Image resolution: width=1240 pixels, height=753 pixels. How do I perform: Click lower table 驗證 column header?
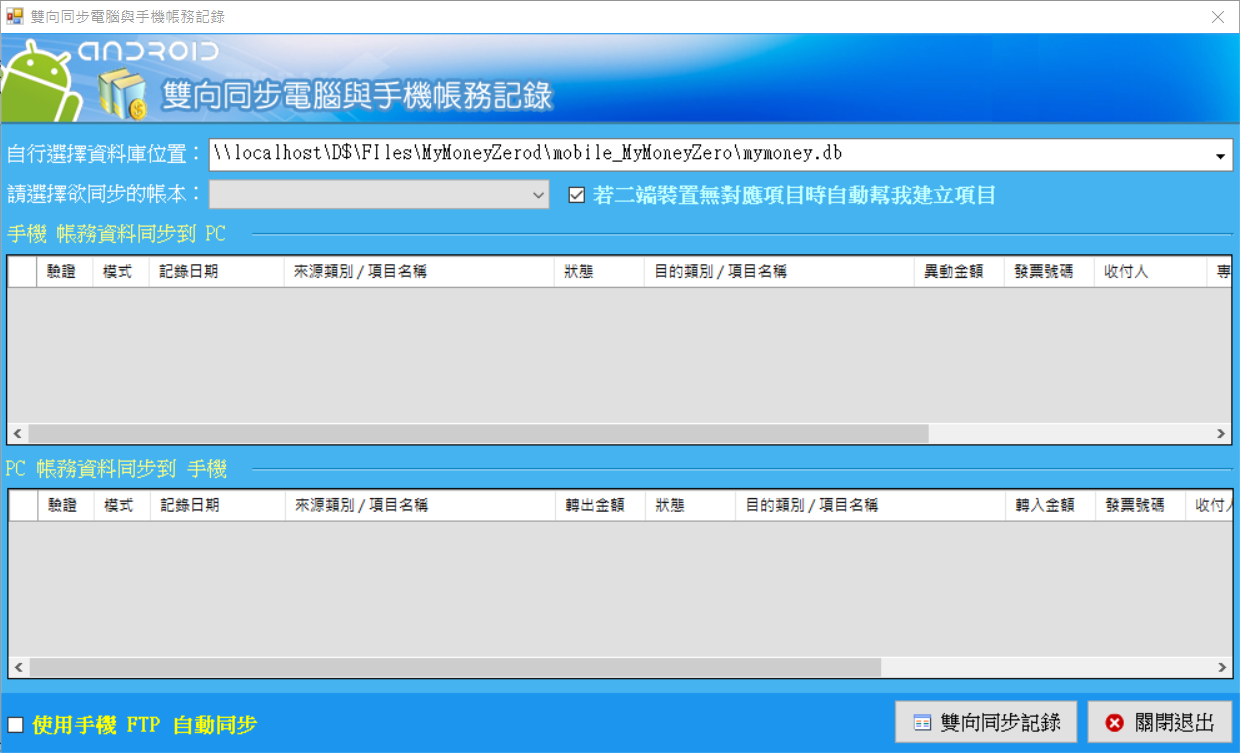coord(65,506)
